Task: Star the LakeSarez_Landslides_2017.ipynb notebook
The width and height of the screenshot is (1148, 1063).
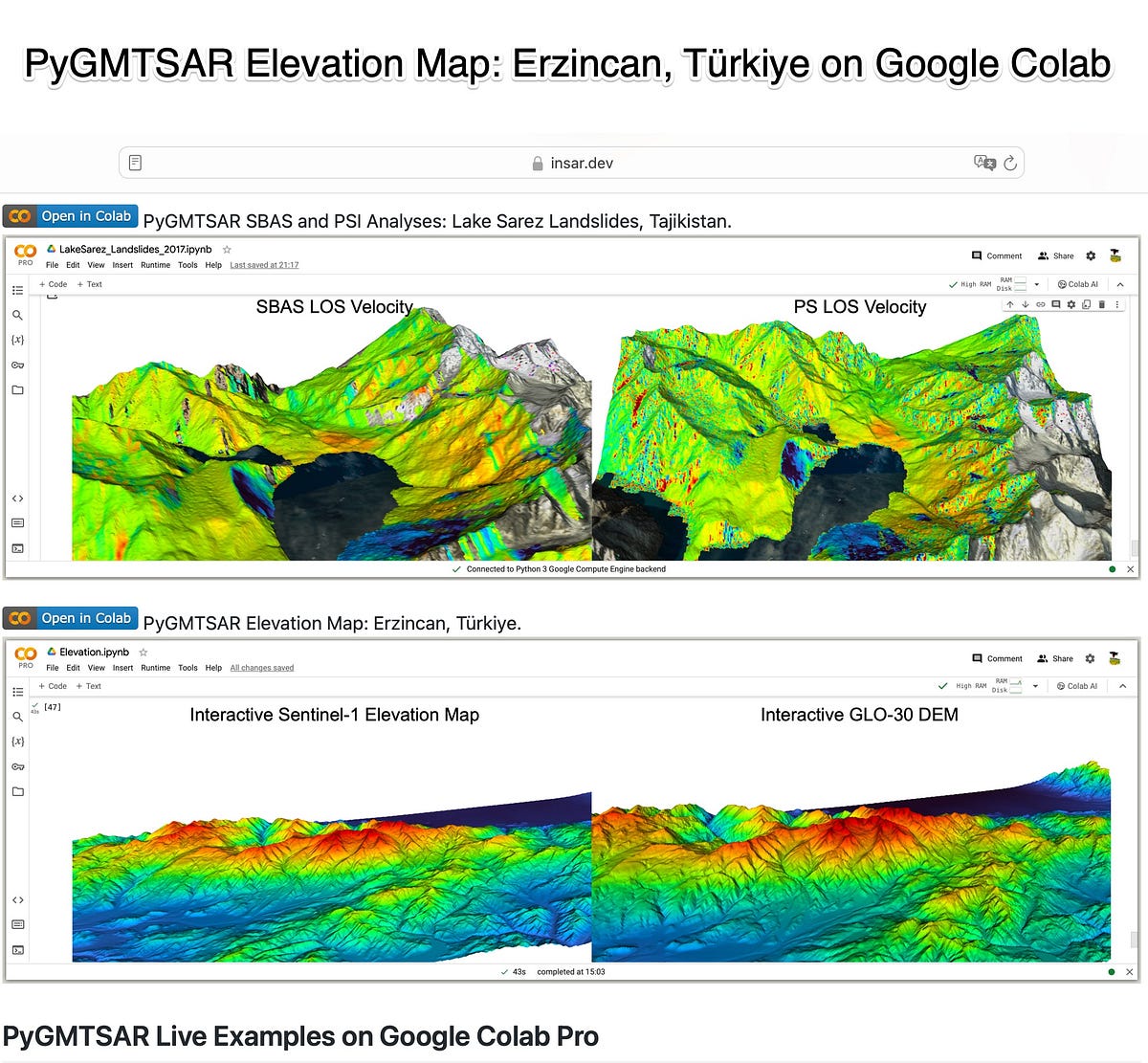Action: click(x=227, y=249)
